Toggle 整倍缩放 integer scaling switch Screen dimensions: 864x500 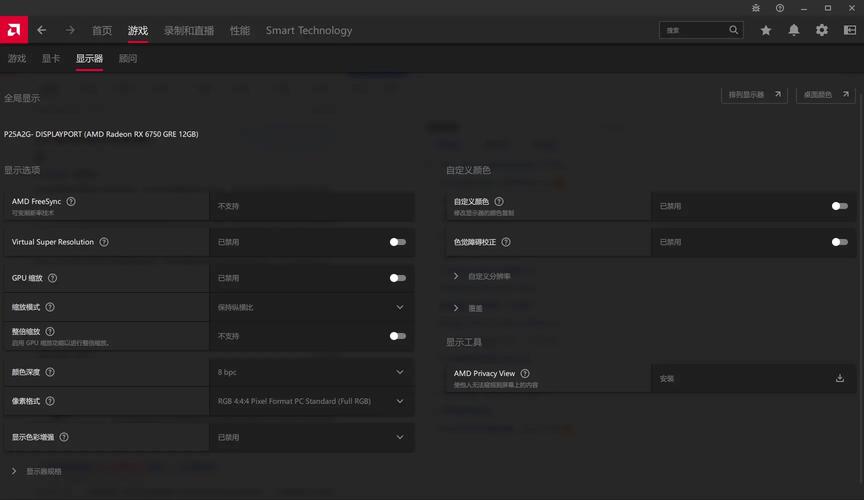coord(397,336)
